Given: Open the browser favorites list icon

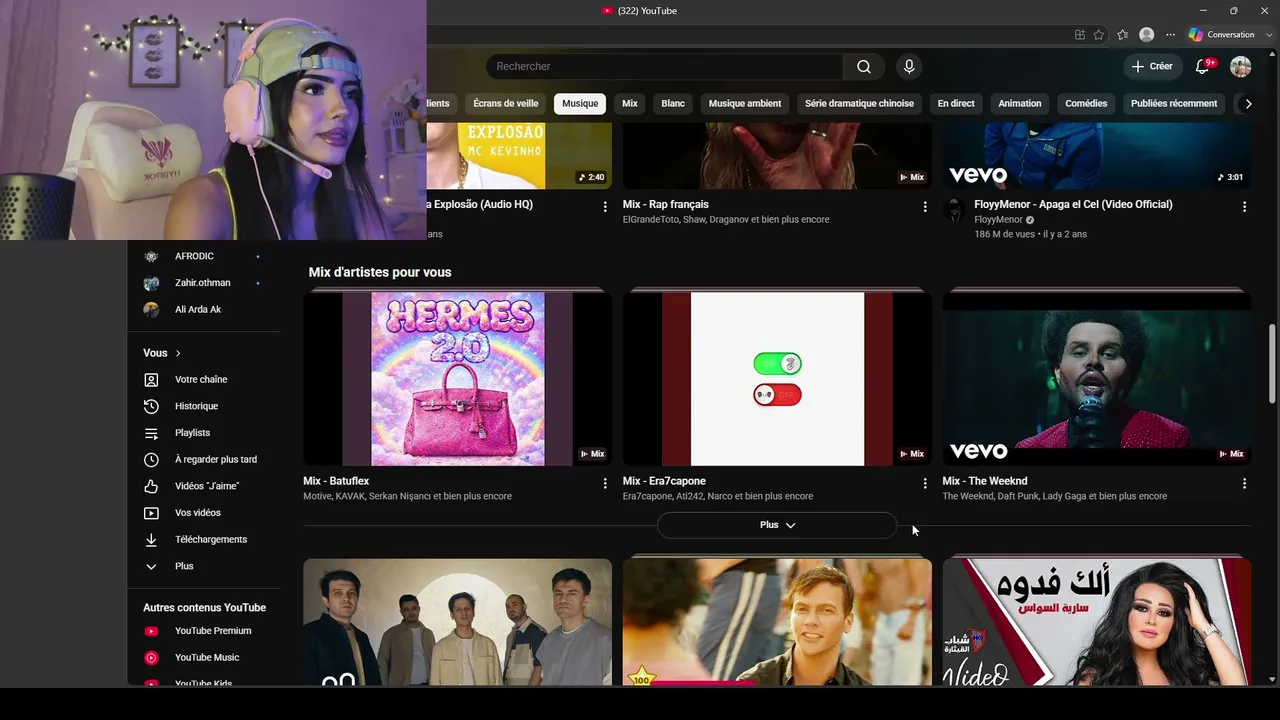Looking at the screenshot, I should [1123, 35].
